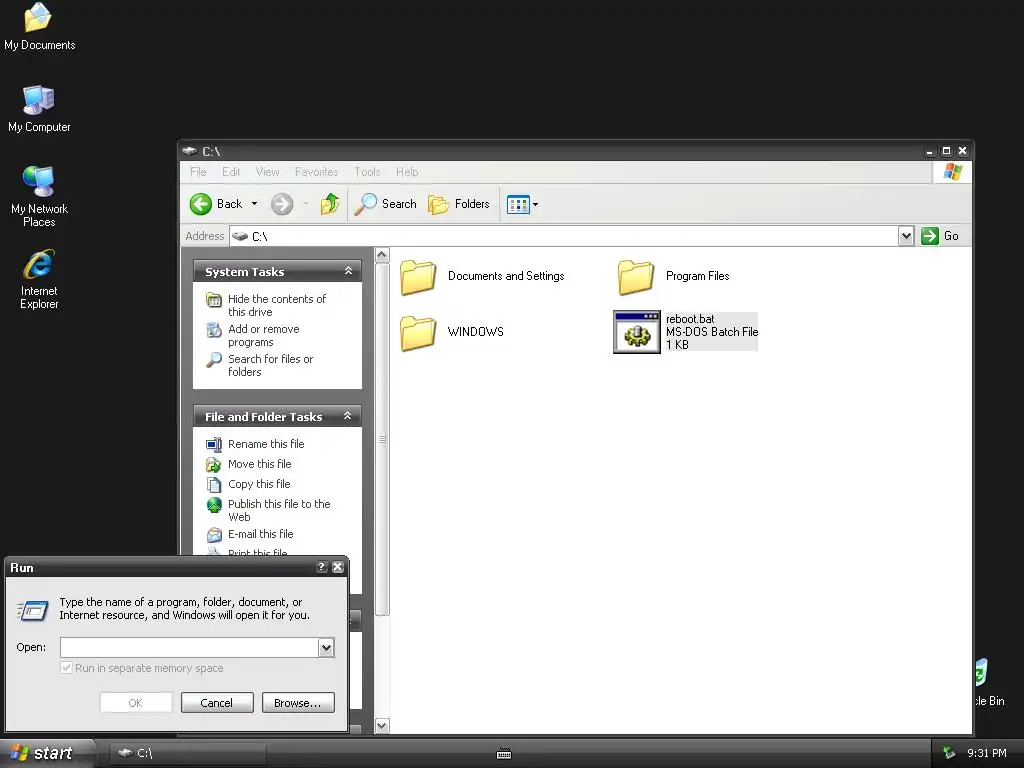Image resolution: width=1024 pixels, height=768 pixels.
Task: Select the reboot.bat batch file icon
Action: (637, 332)
